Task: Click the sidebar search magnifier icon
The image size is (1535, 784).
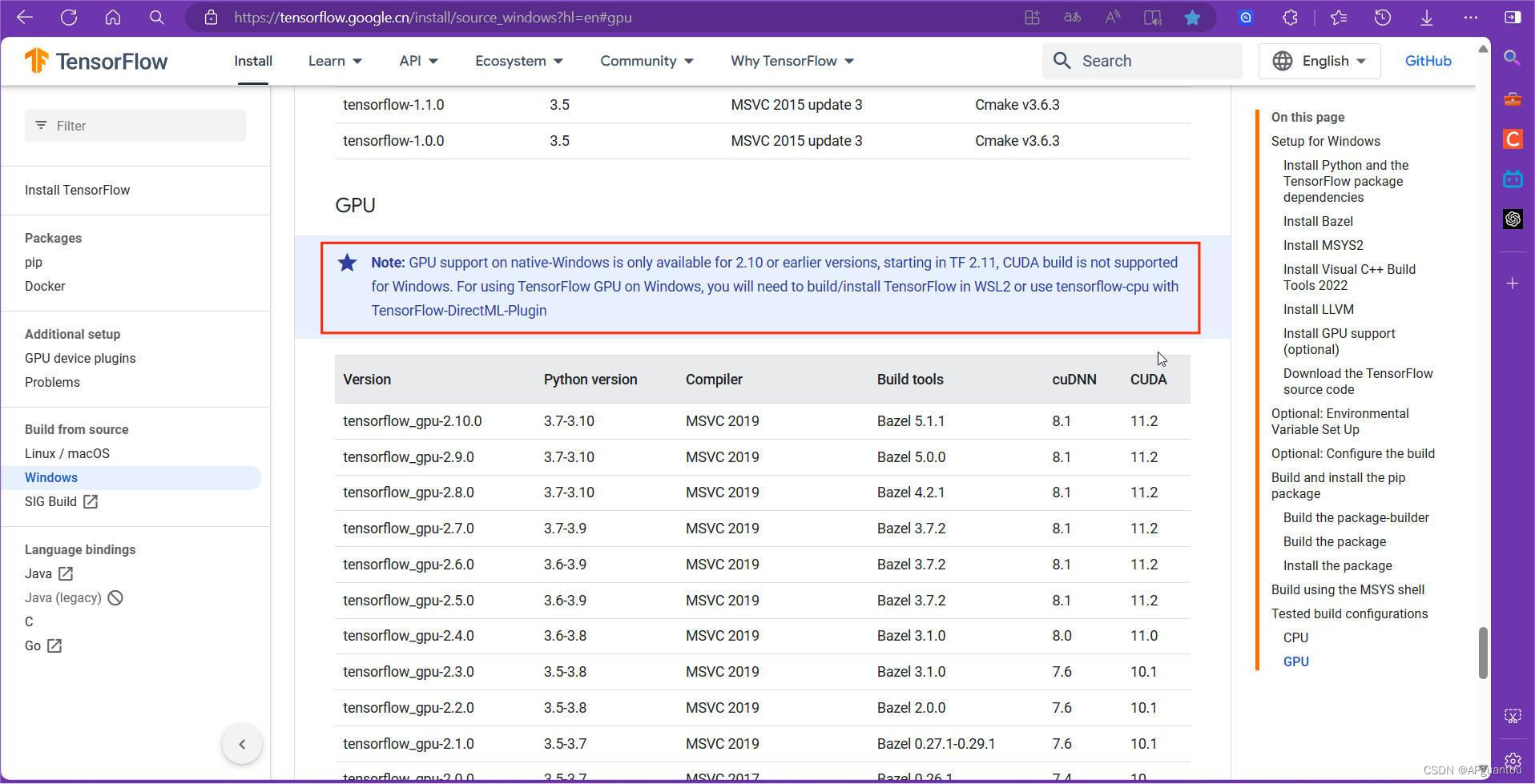Action: (1513, 58)
